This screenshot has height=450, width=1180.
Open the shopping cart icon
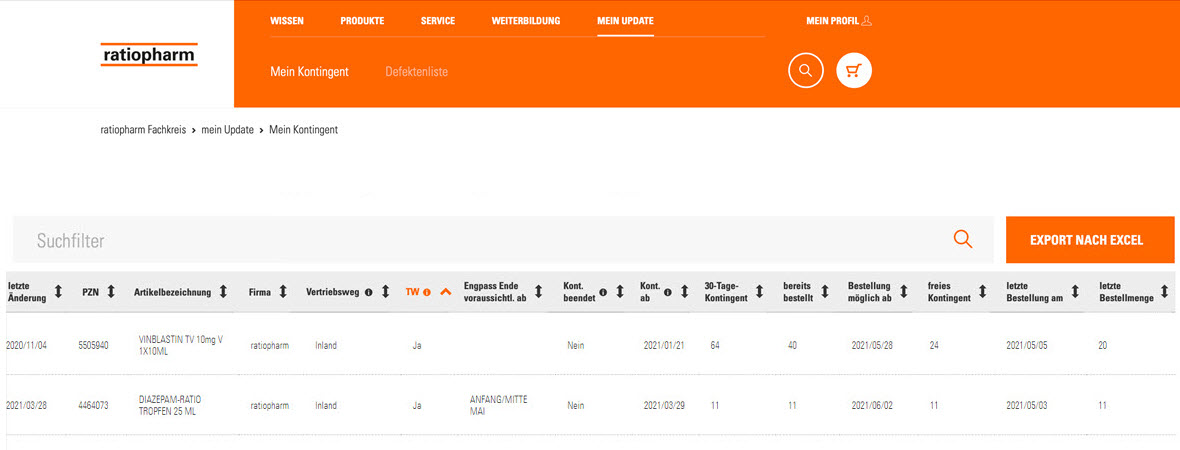tap(854, 71)
